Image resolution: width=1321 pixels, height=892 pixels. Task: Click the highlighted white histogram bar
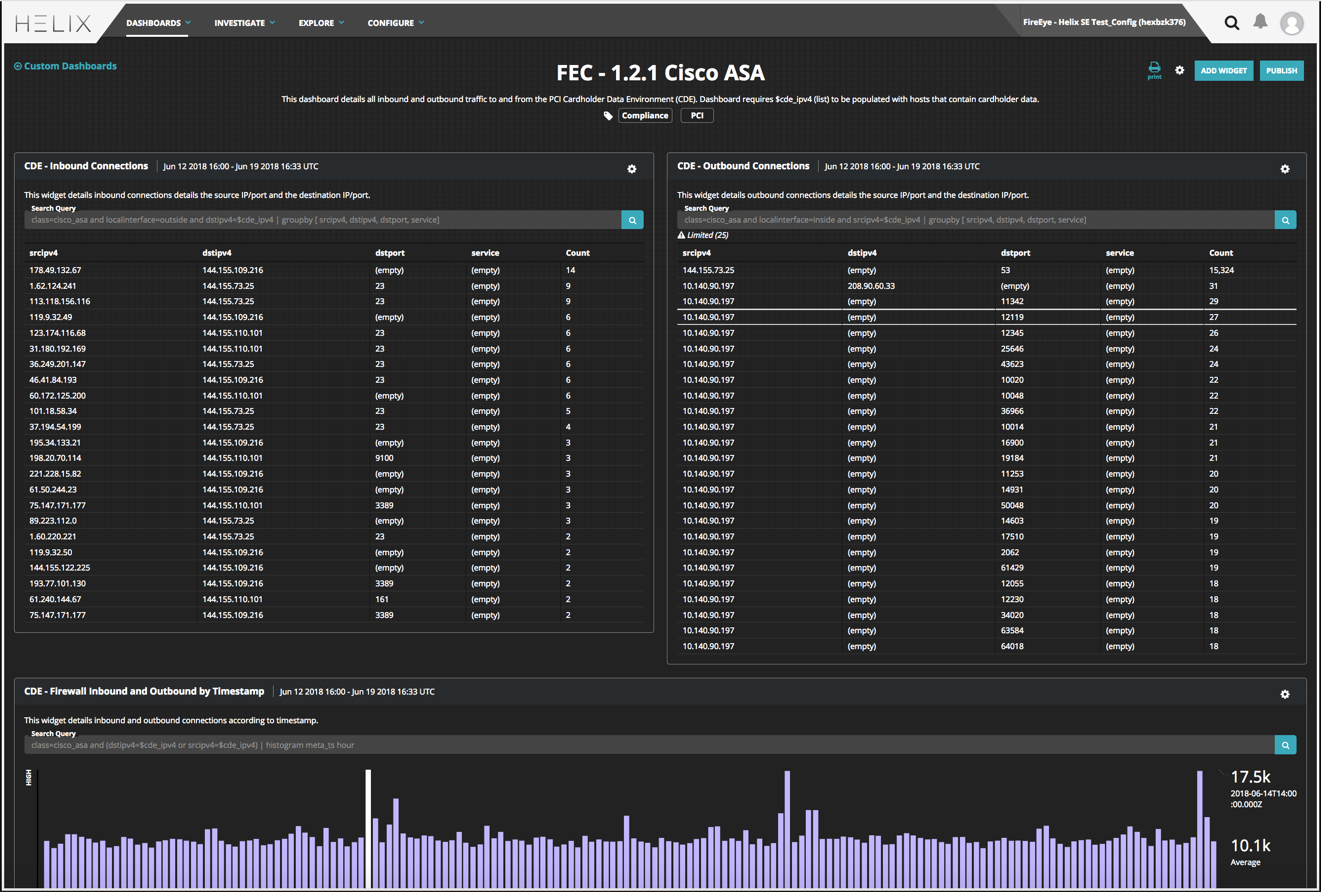point(368,829)
